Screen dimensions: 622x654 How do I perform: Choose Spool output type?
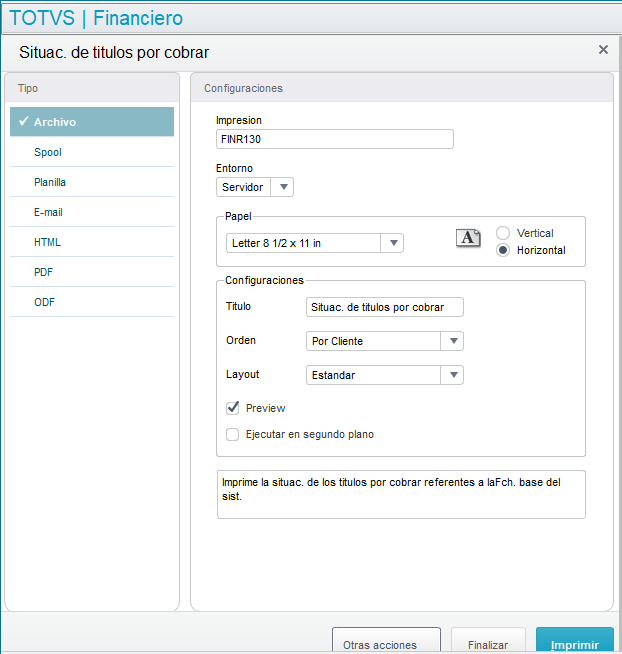click(x=92, y=152)
